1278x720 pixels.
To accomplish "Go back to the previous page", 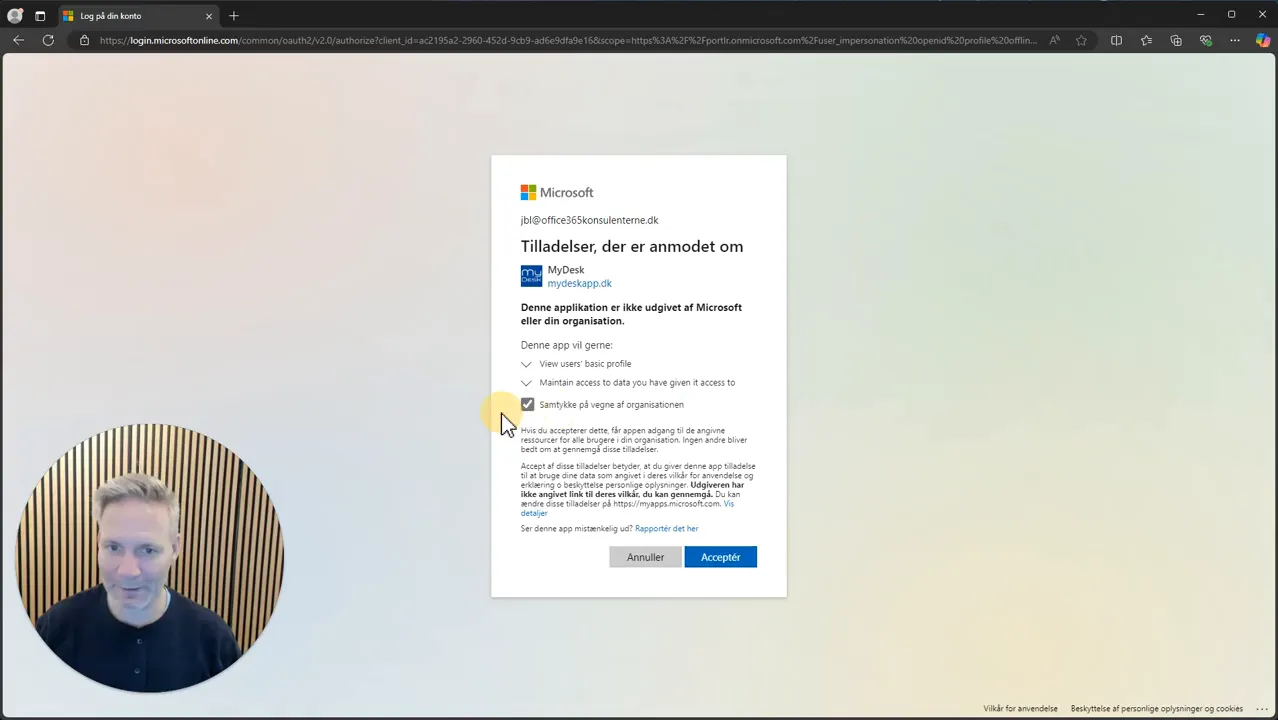I will tap(18, 40).
